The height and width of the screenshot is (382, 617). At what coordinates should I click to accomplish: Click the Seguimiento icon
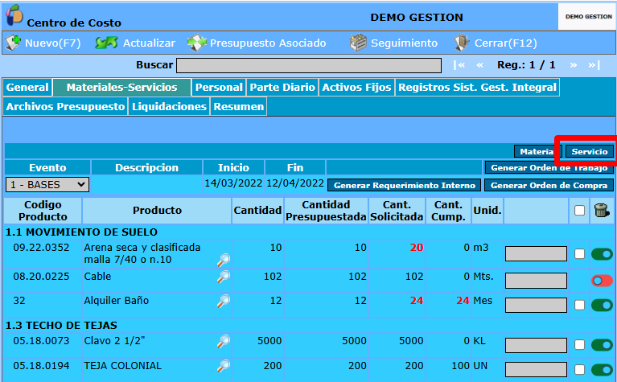pyautogui.click(x=358, y=42)
